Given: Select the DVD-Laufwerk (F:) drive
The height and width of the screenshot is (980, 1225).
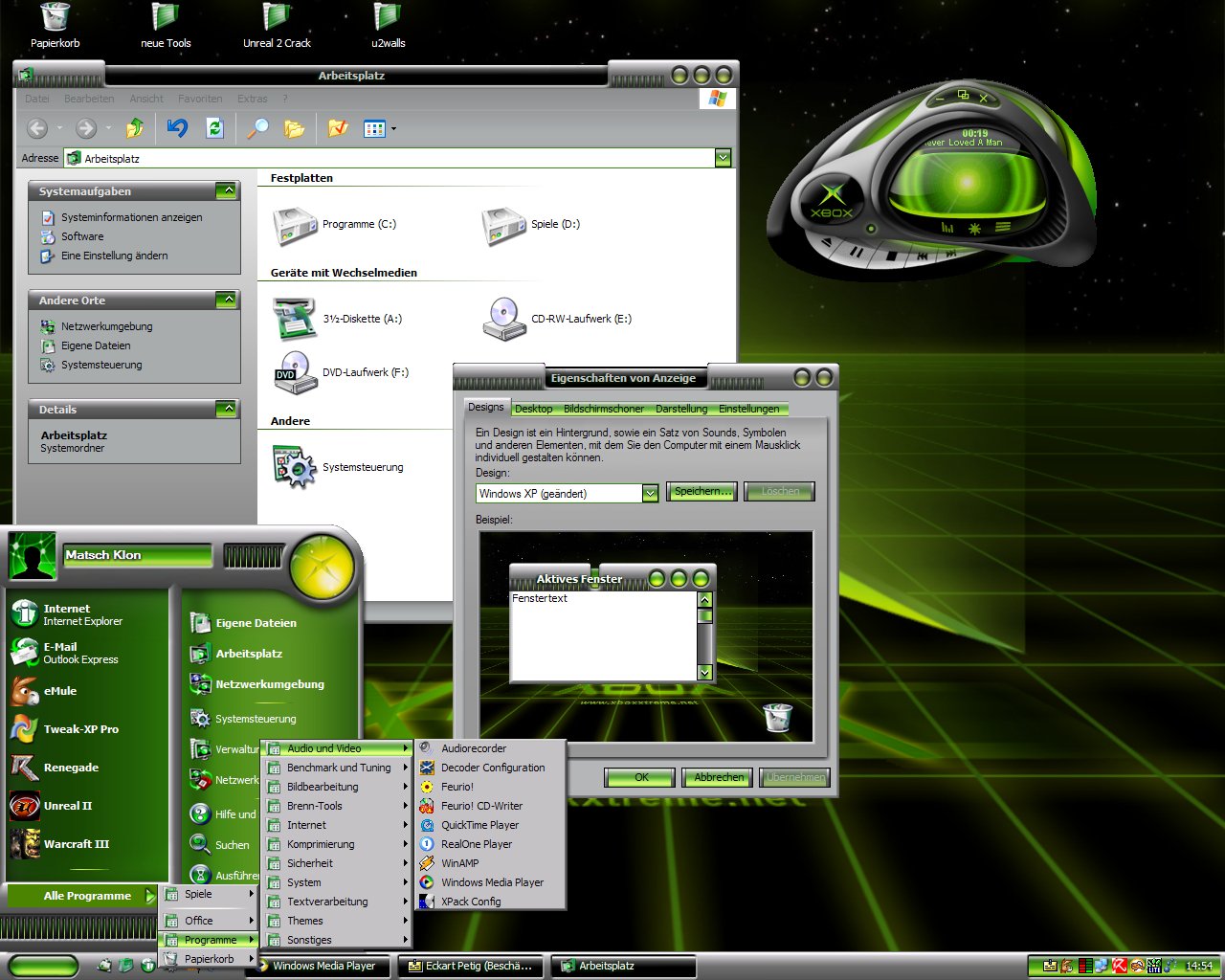Looking at the screenshot, I should (341, 372).
